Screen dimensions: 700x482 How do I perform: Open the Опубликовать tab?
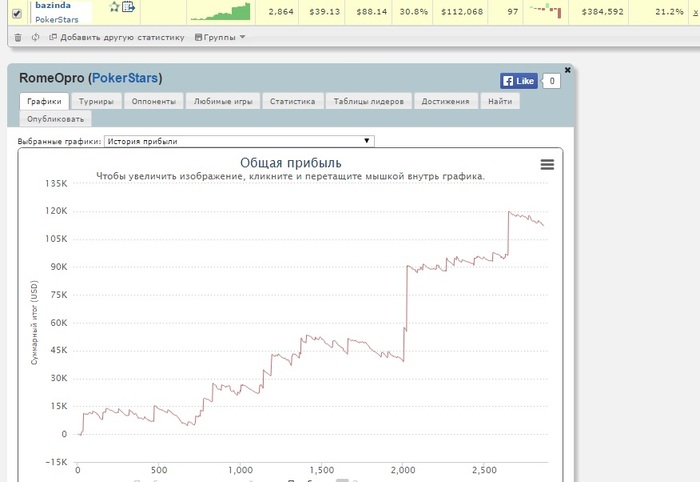click(55, 119)
